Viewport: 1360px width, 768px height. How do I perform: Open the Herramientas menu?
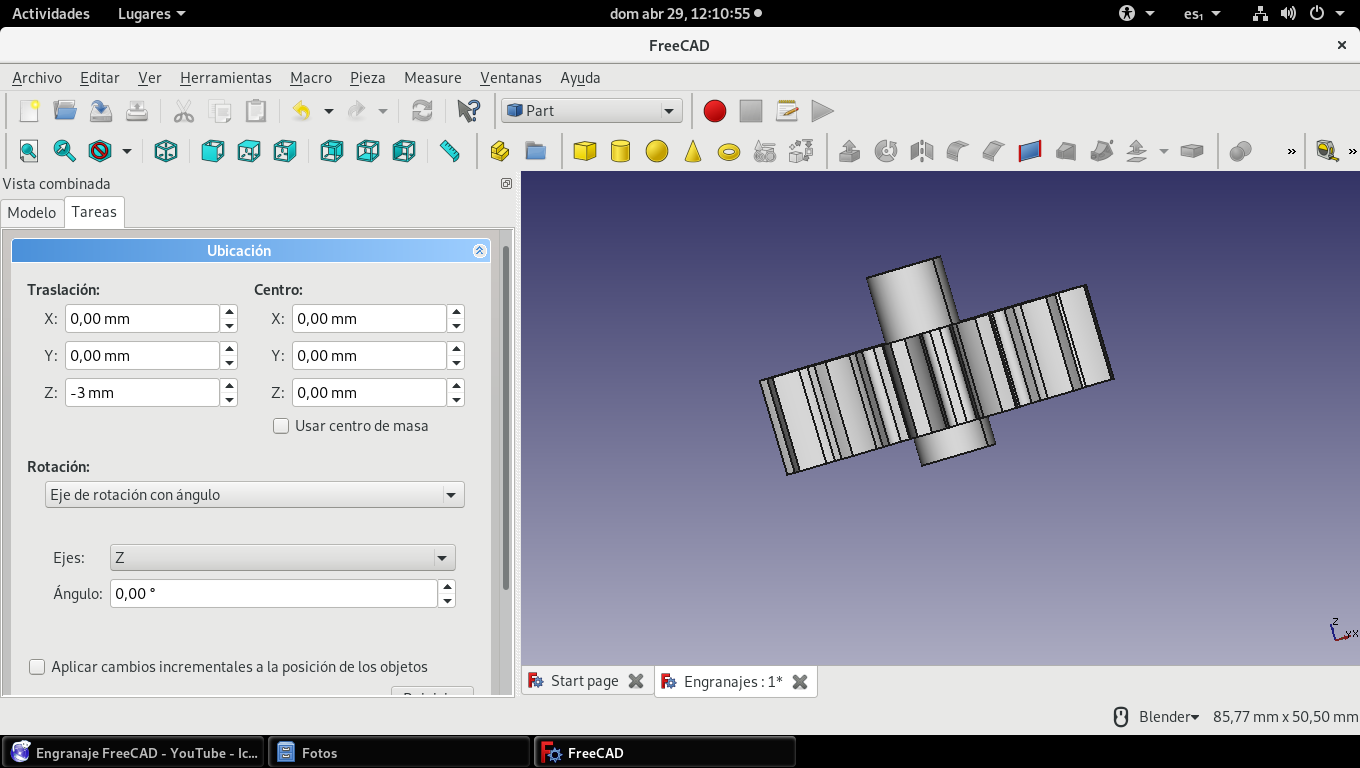tap(225, 78)
